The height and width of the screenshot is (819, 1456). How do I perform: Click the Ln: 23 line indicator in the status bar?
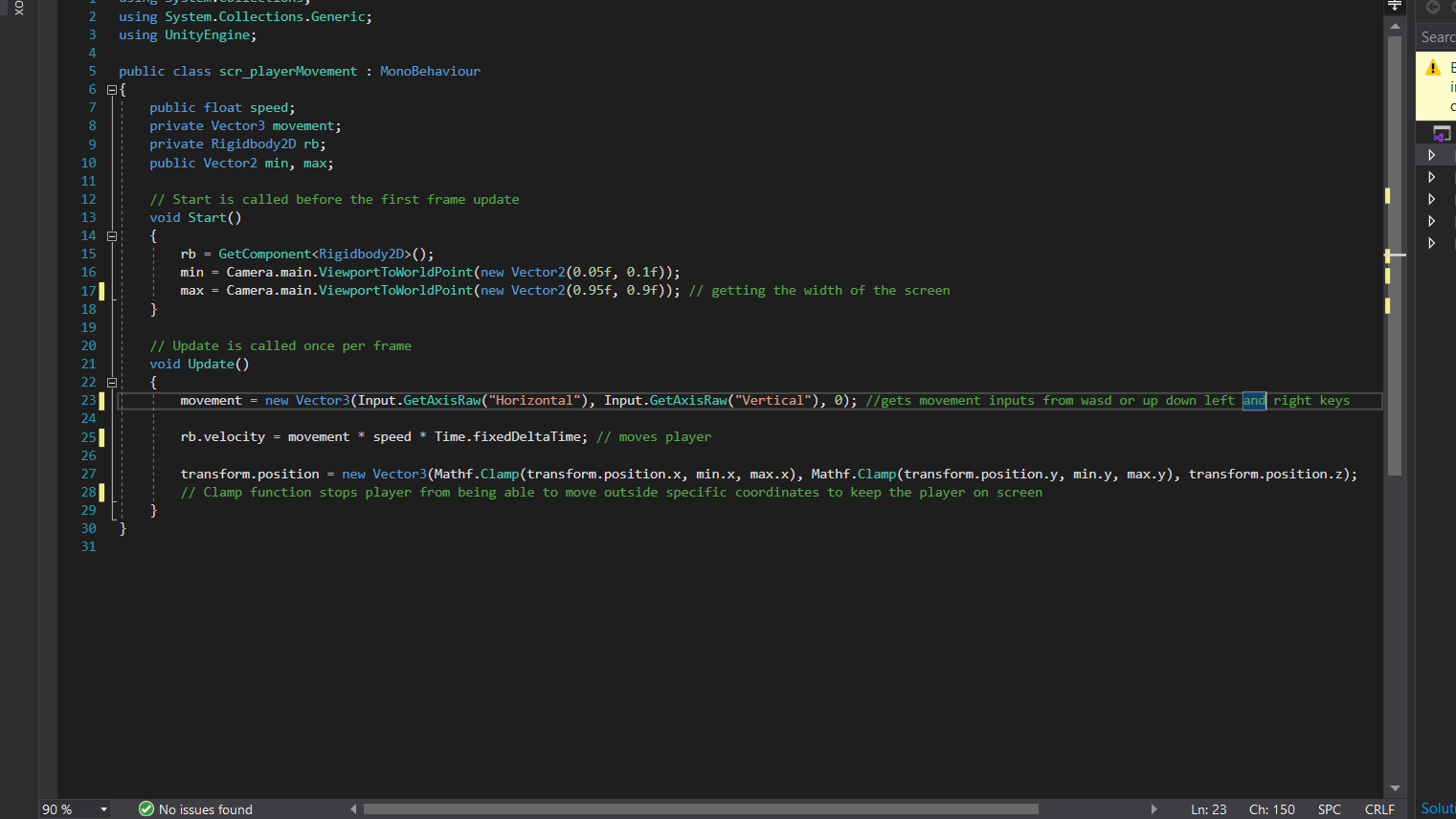click(x=1208, y=809)
